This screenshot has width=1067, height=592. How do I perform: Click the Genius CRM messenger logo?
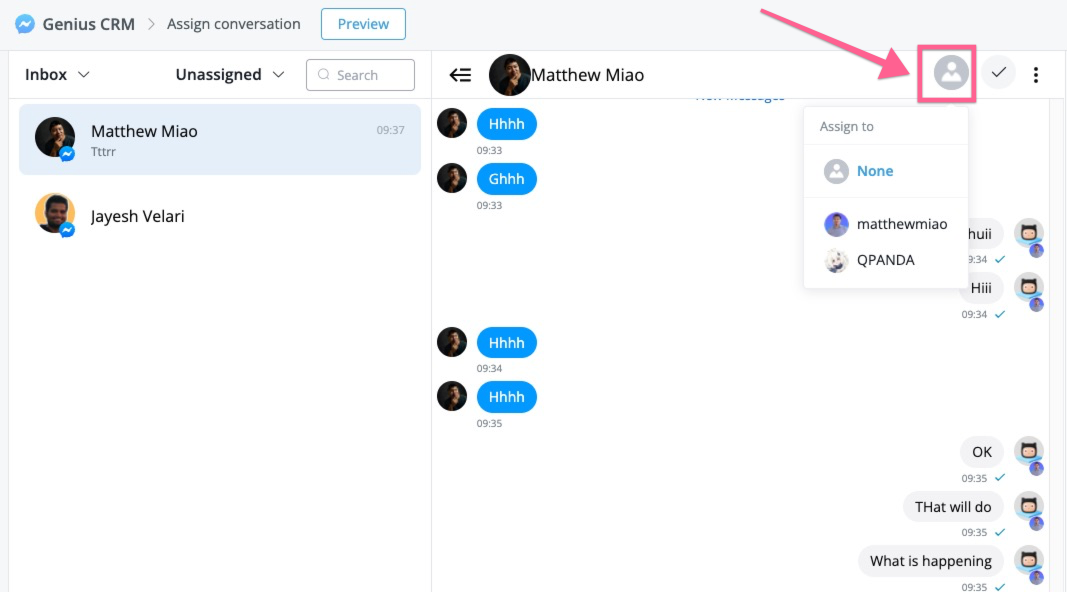25,24
